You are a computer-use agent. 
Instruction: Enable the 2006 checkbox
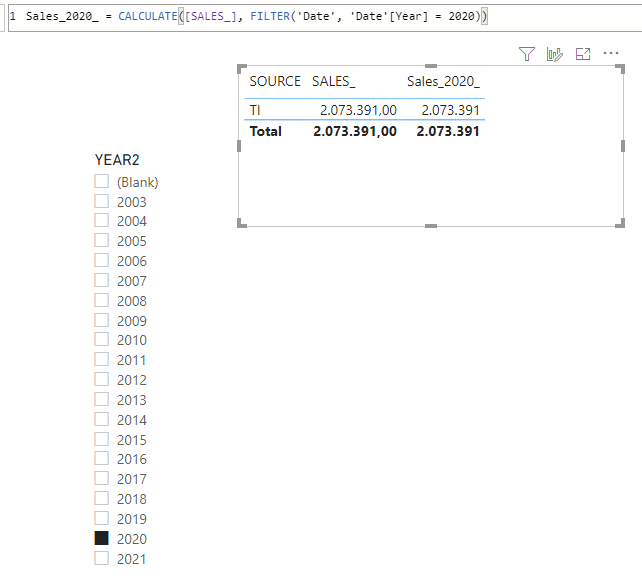[x=102, y=260]
